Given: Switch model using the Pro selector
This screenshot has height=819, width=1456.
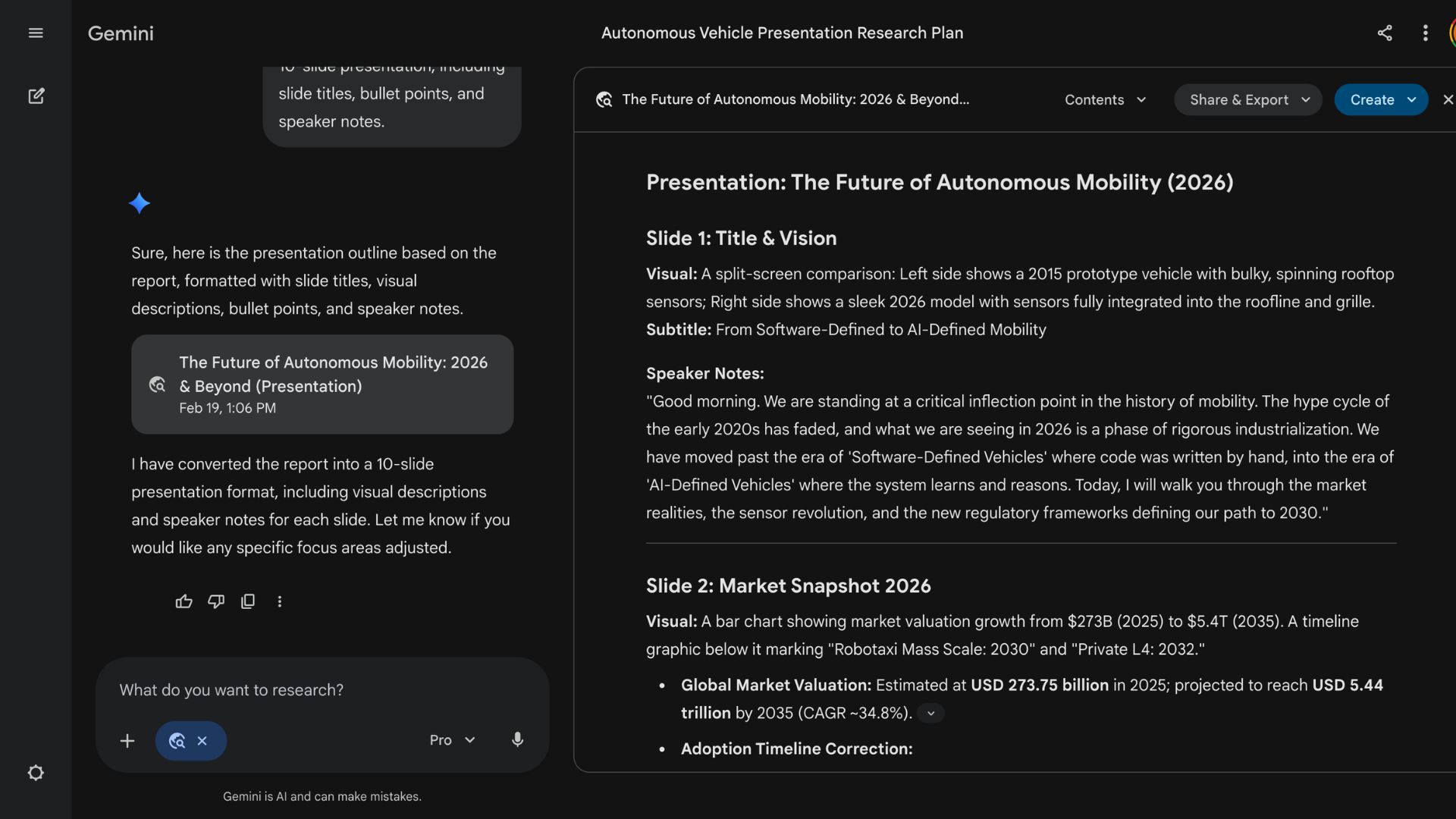Looking at the screenshot, I should click(x=452, y=740).
